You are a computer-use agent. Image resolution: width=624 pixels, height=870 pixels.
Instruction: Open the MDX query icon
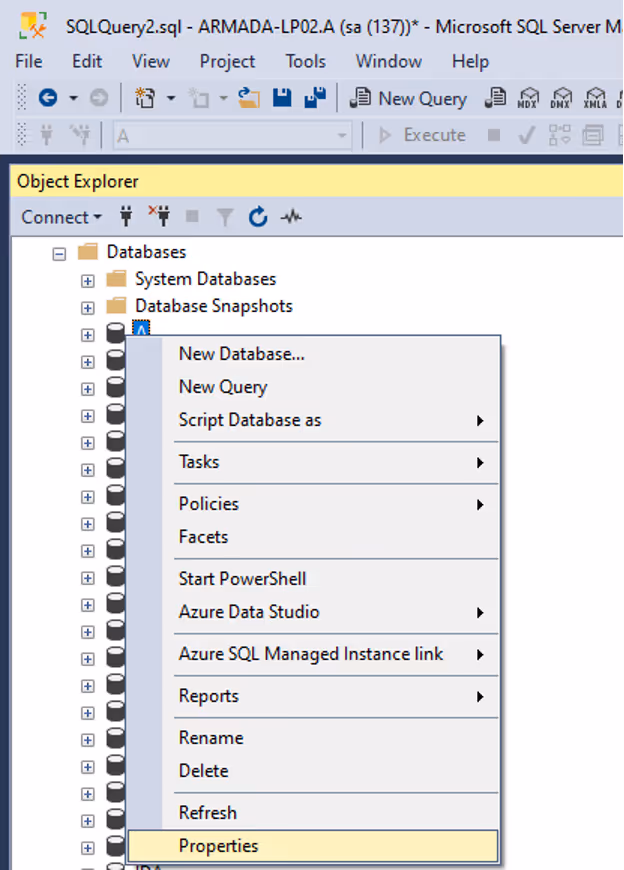coord(527,98)
